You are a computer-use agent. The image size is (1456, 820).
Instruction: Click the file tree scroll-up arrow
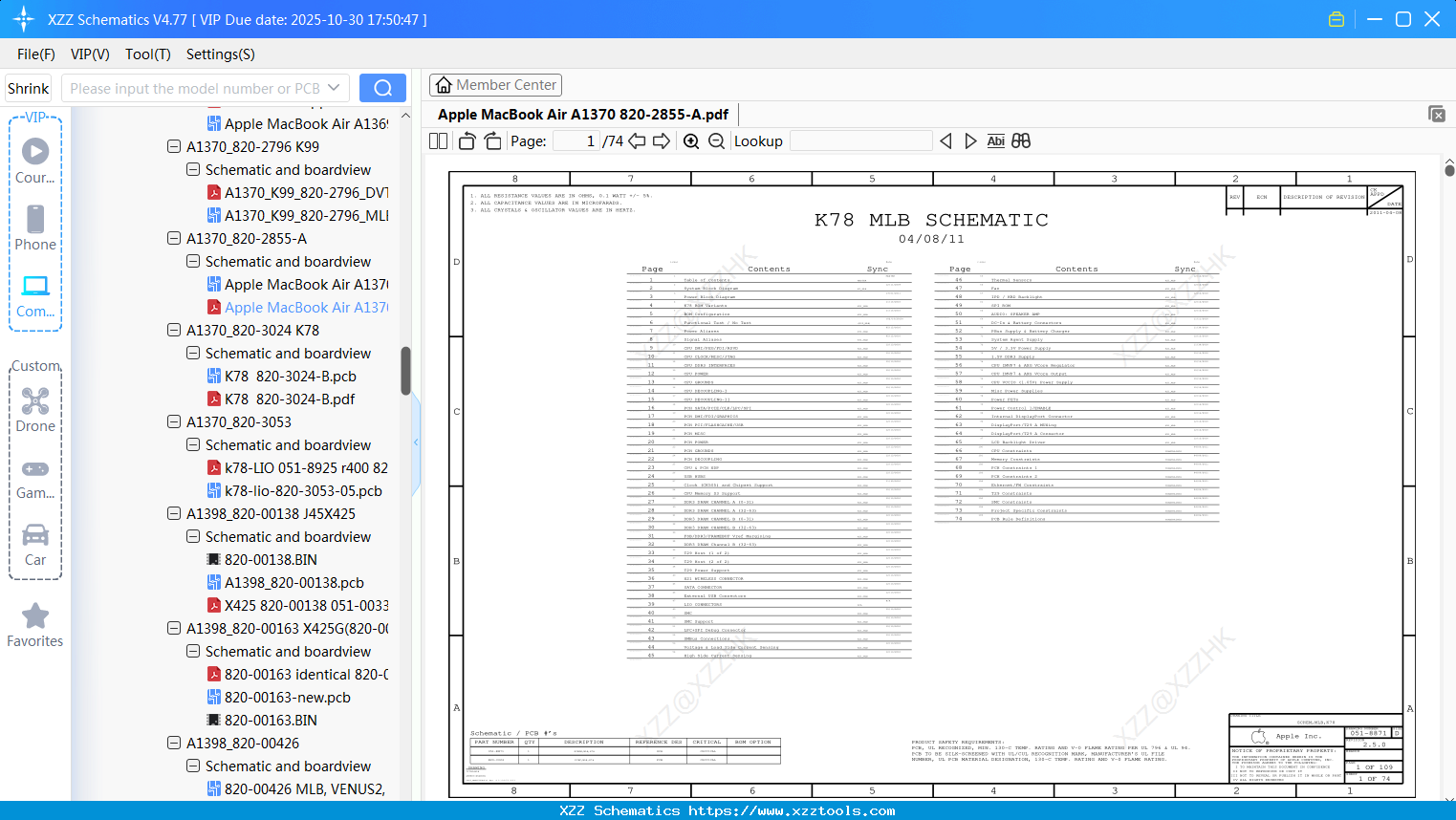(x=405, y=116)
